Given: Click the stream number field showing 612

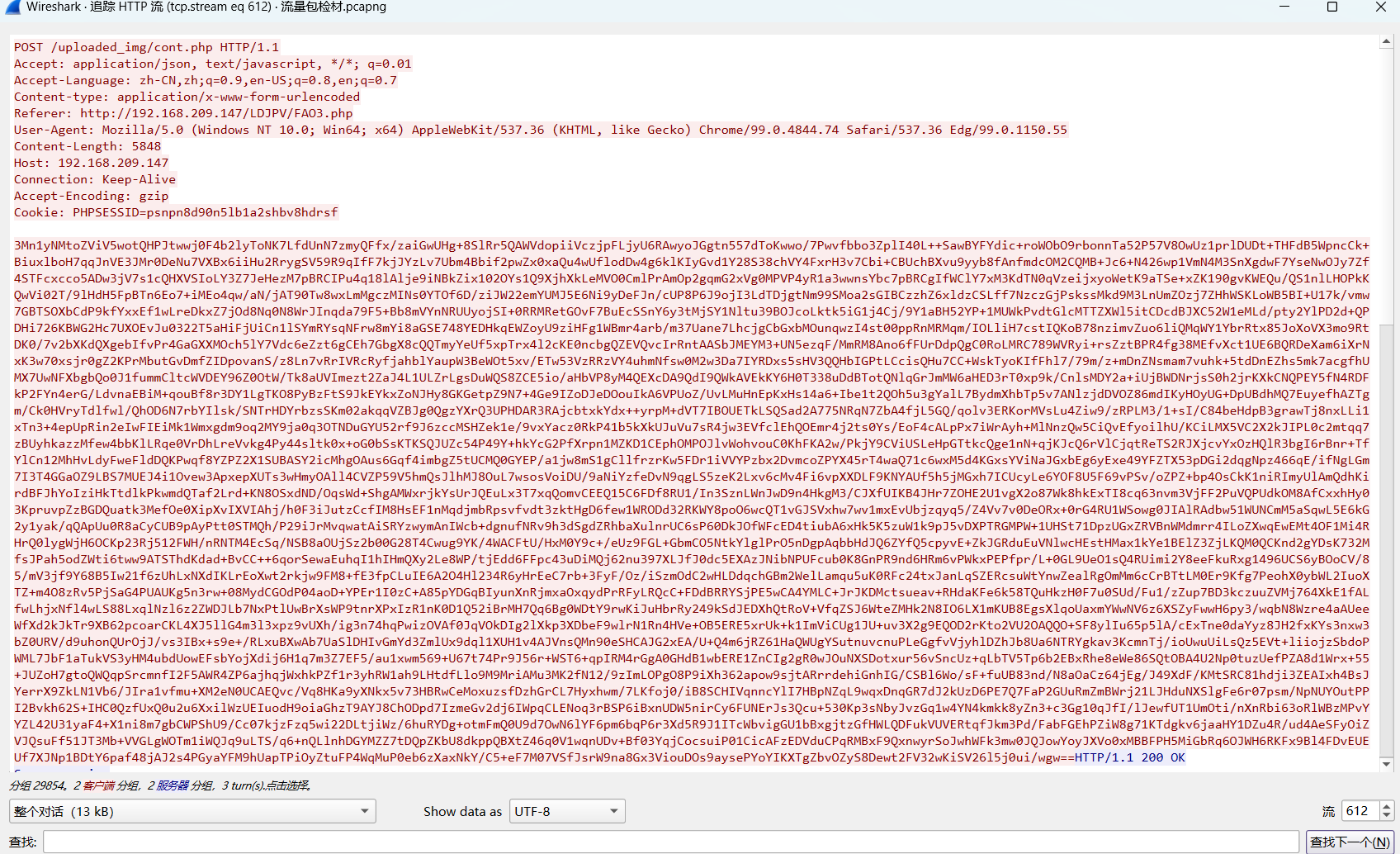Looking at the screenshot, I should click(1360, 811).
